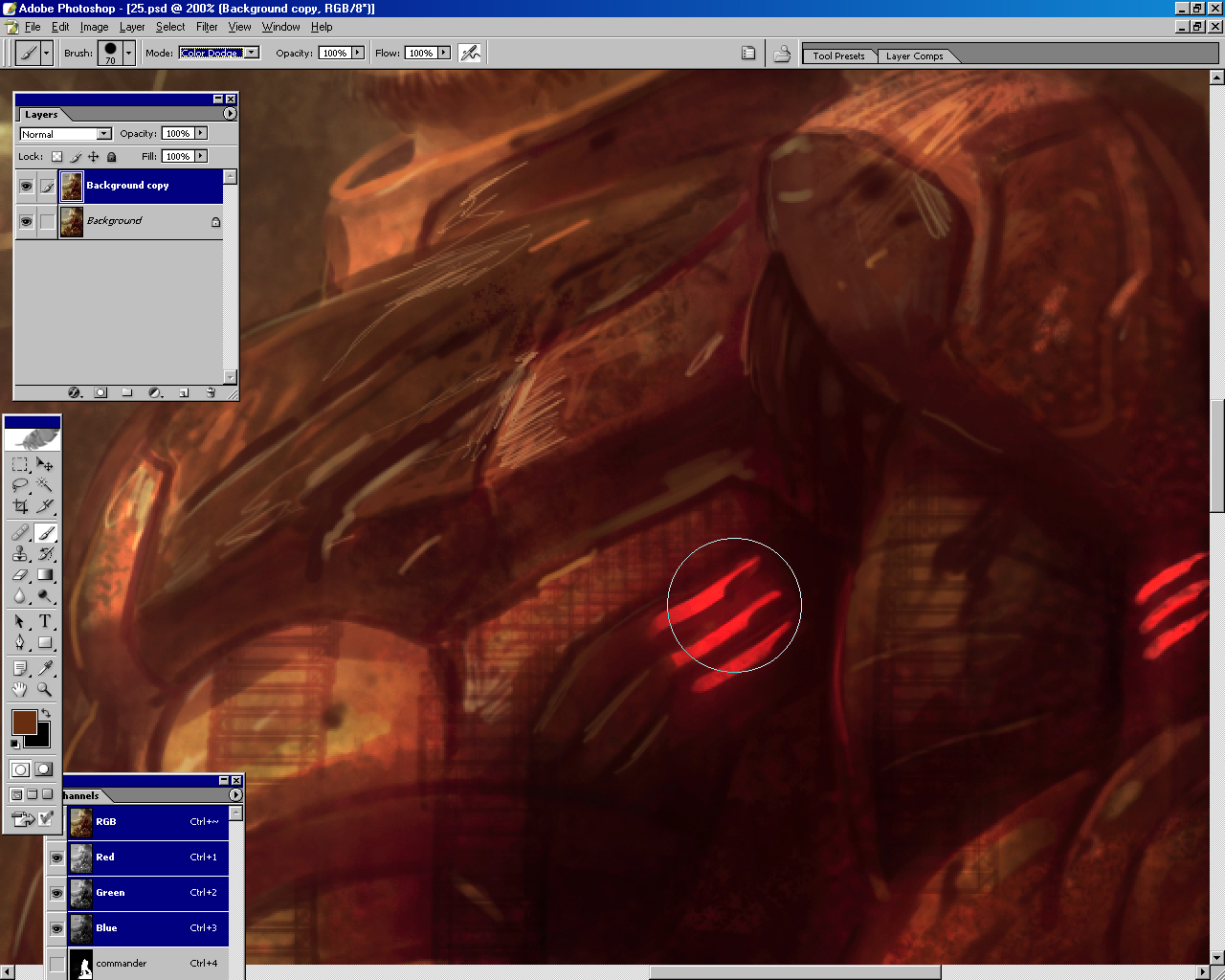The height and width of the screenshot is (980, 1225).
Task: Select the Eraser tool
Action: pos(20,575)
